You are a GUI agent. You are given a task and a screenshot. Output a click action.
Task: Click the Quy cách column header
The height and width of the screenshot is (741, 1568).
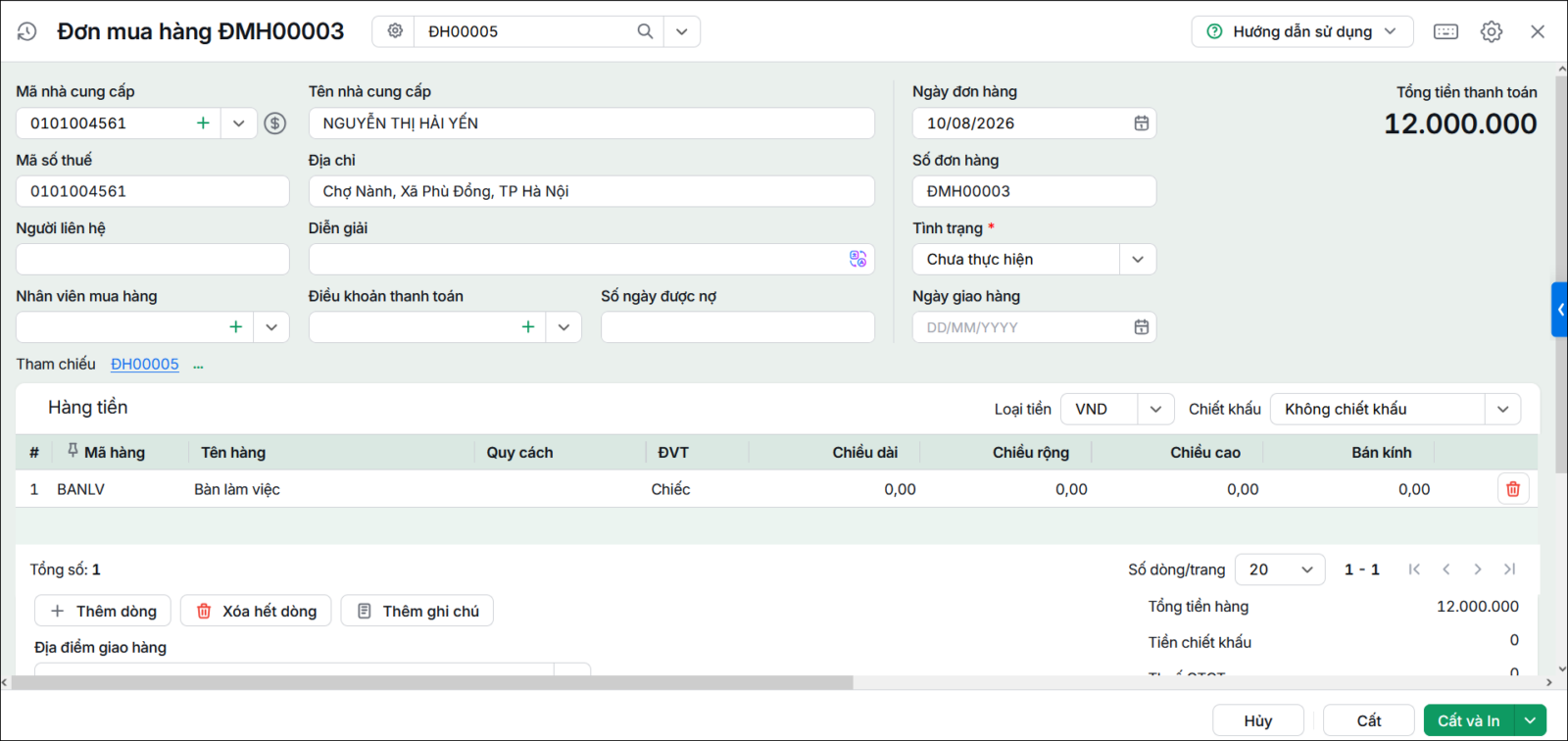click(519, 453)
